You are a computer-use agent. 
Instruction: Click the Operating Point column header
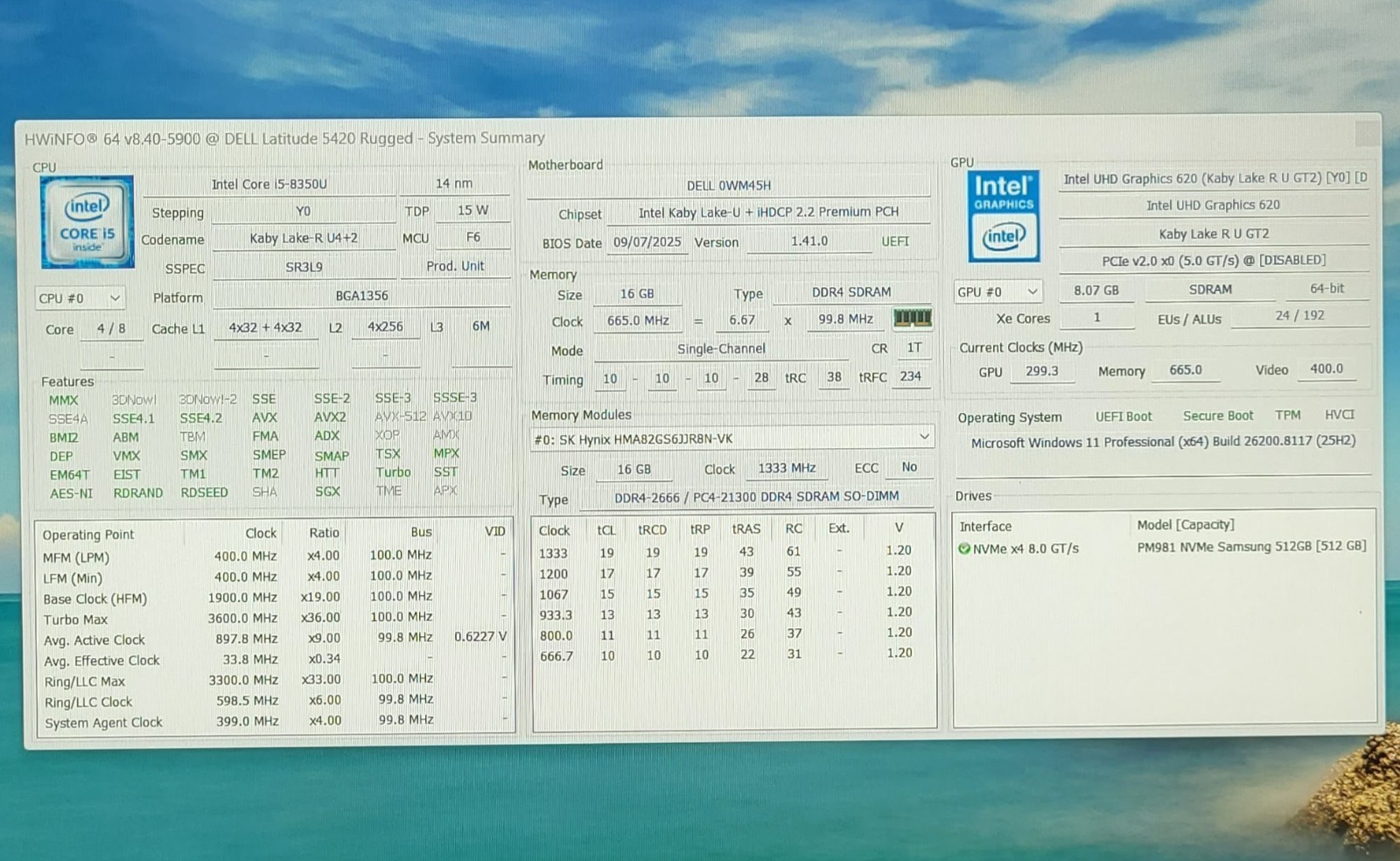click(88, 535)
